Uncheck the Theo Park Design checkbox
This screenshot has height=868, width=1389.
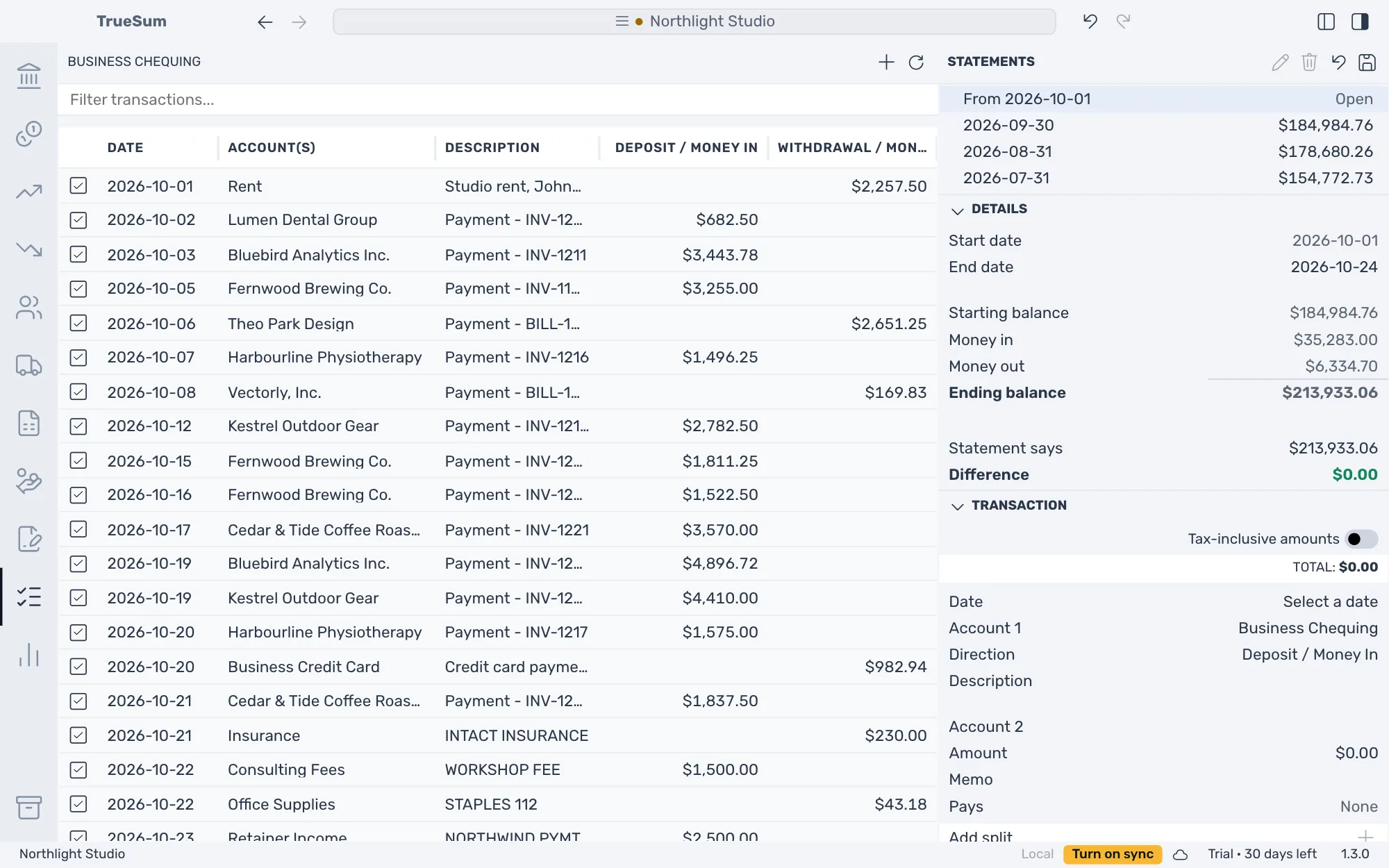78,324
